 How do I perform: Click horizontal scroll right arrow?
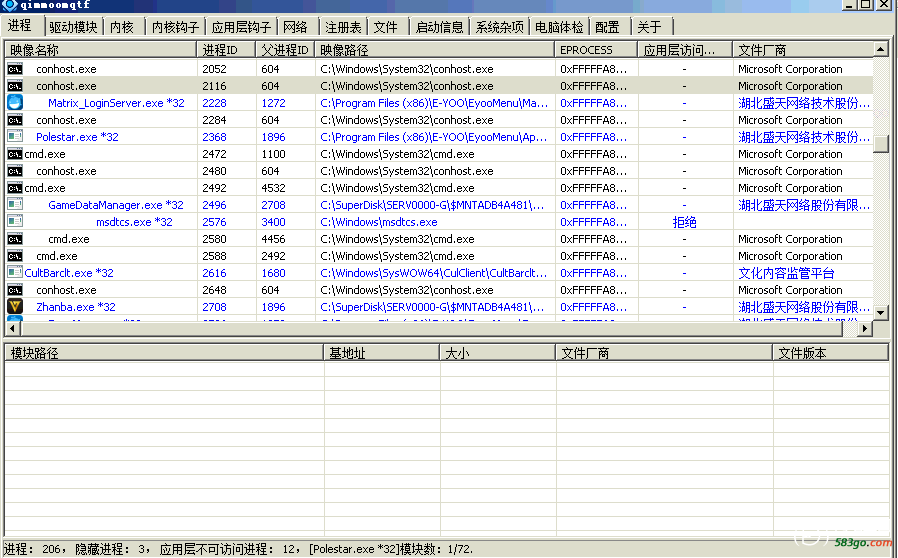tap(865, 328)
